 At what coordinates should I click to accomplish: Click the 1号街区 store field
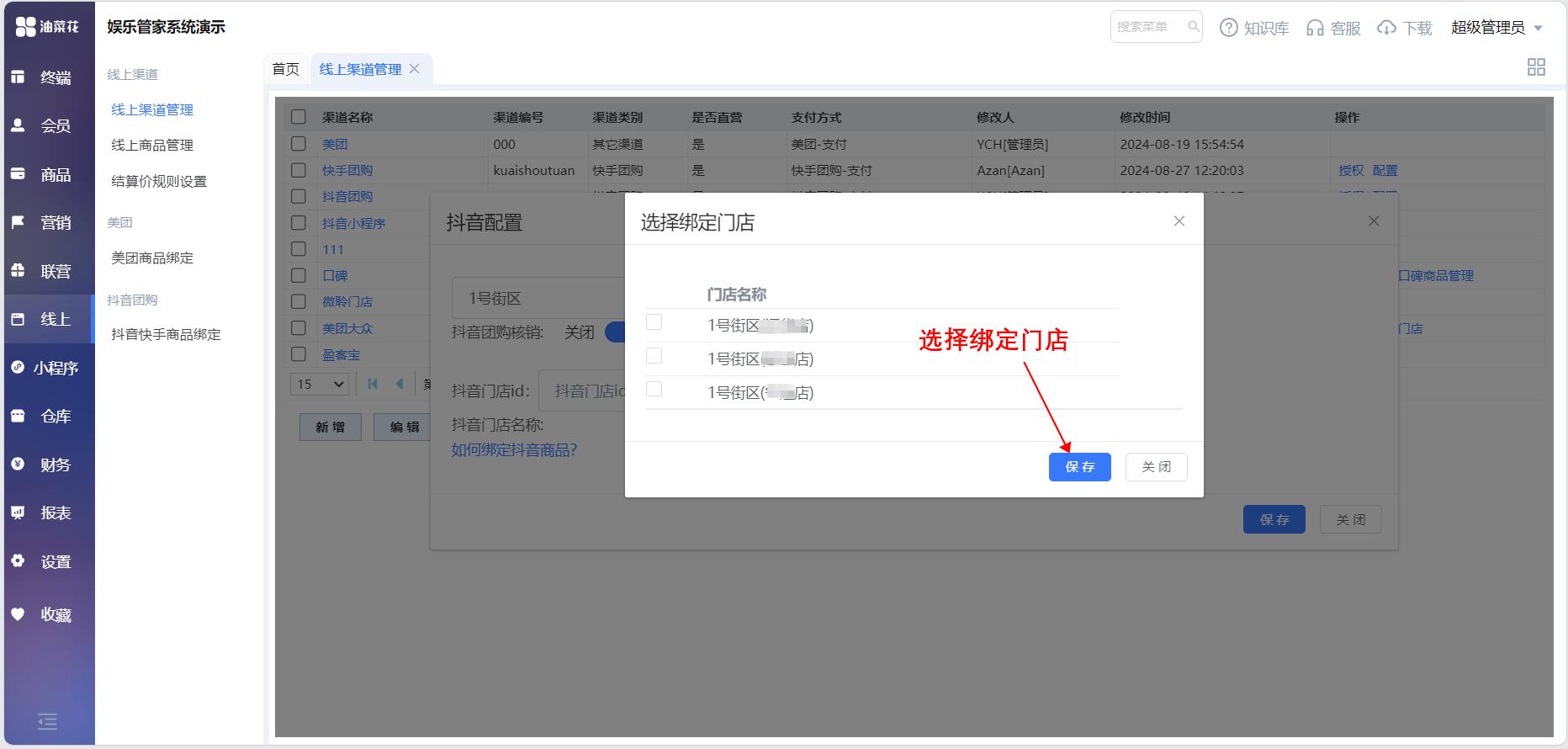click(x=538, y=298)
